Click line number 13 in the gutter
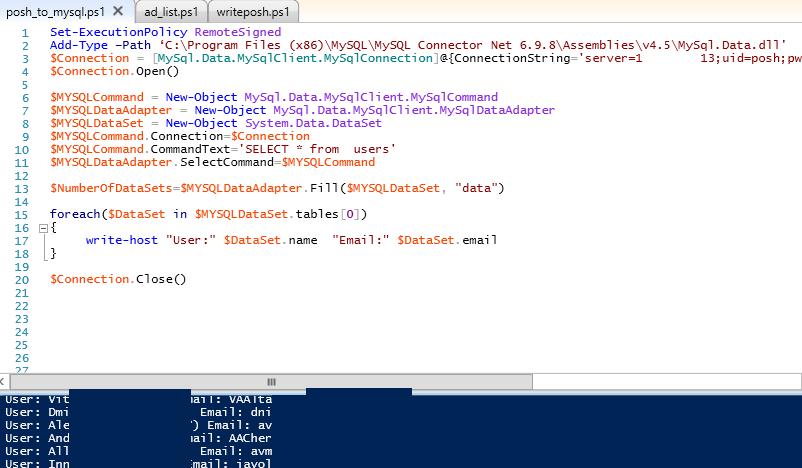This screenshot has width=802, height=468. pyautogui.click(x=21, y=188)
